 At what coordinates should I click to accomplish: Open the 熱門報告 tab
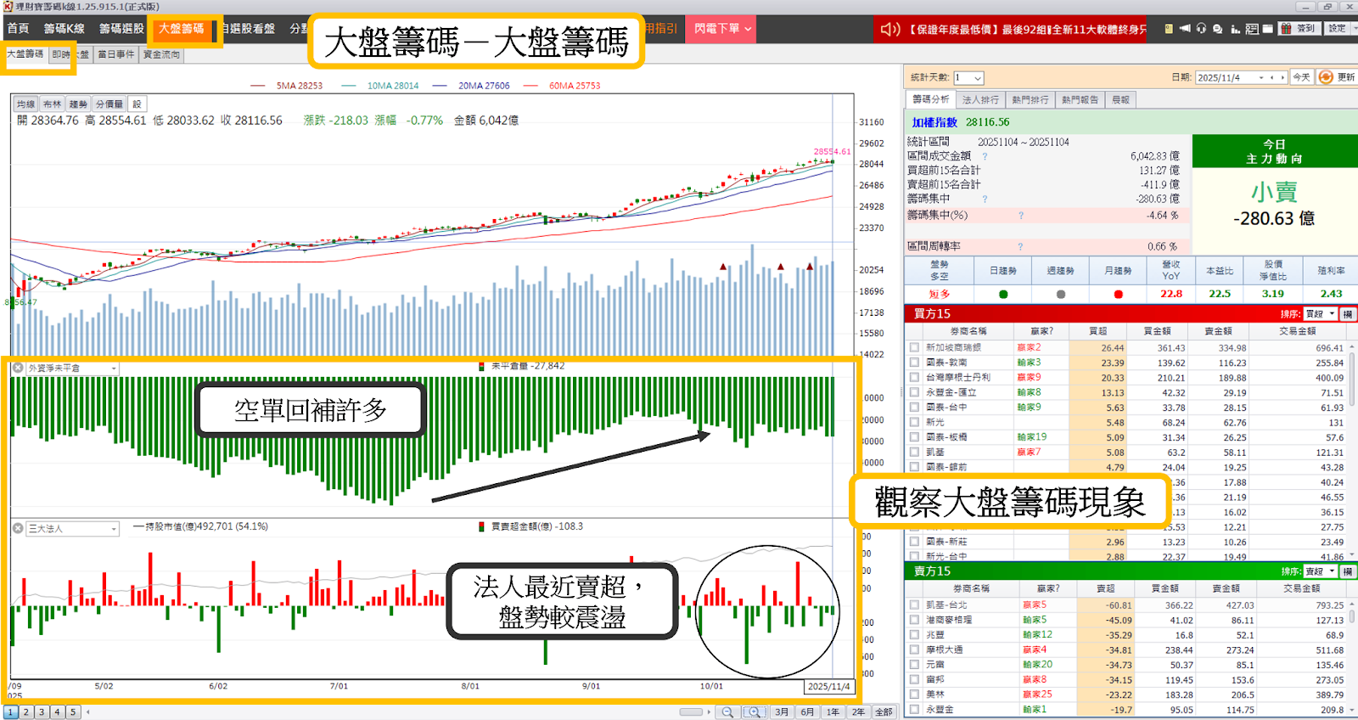click(x=1080, y=100)
